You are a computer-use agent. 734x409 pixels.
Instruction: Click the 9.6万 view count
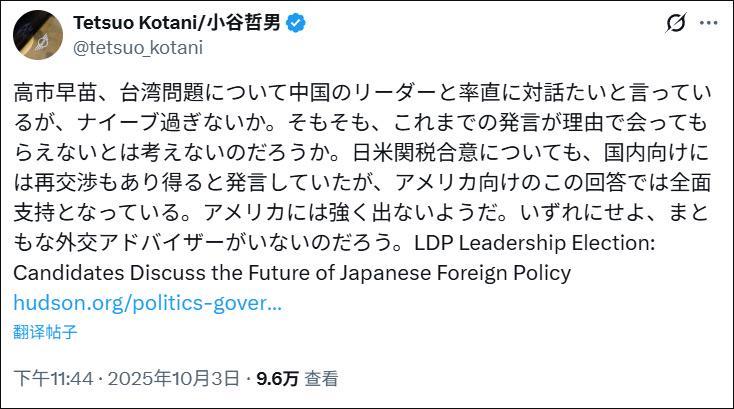tap(277, 378)
